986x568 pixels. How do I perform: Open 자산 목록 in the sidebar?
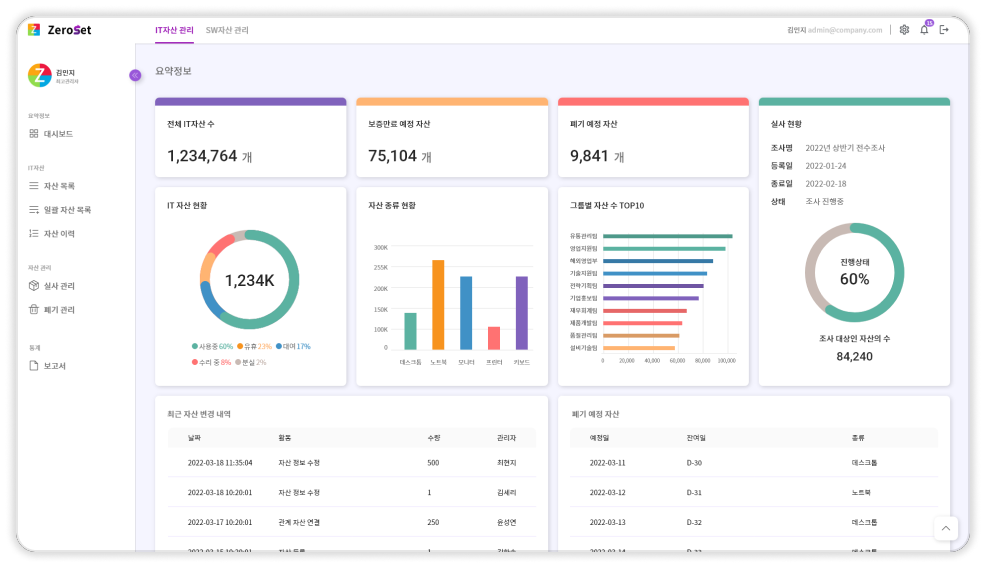[59, 186]
